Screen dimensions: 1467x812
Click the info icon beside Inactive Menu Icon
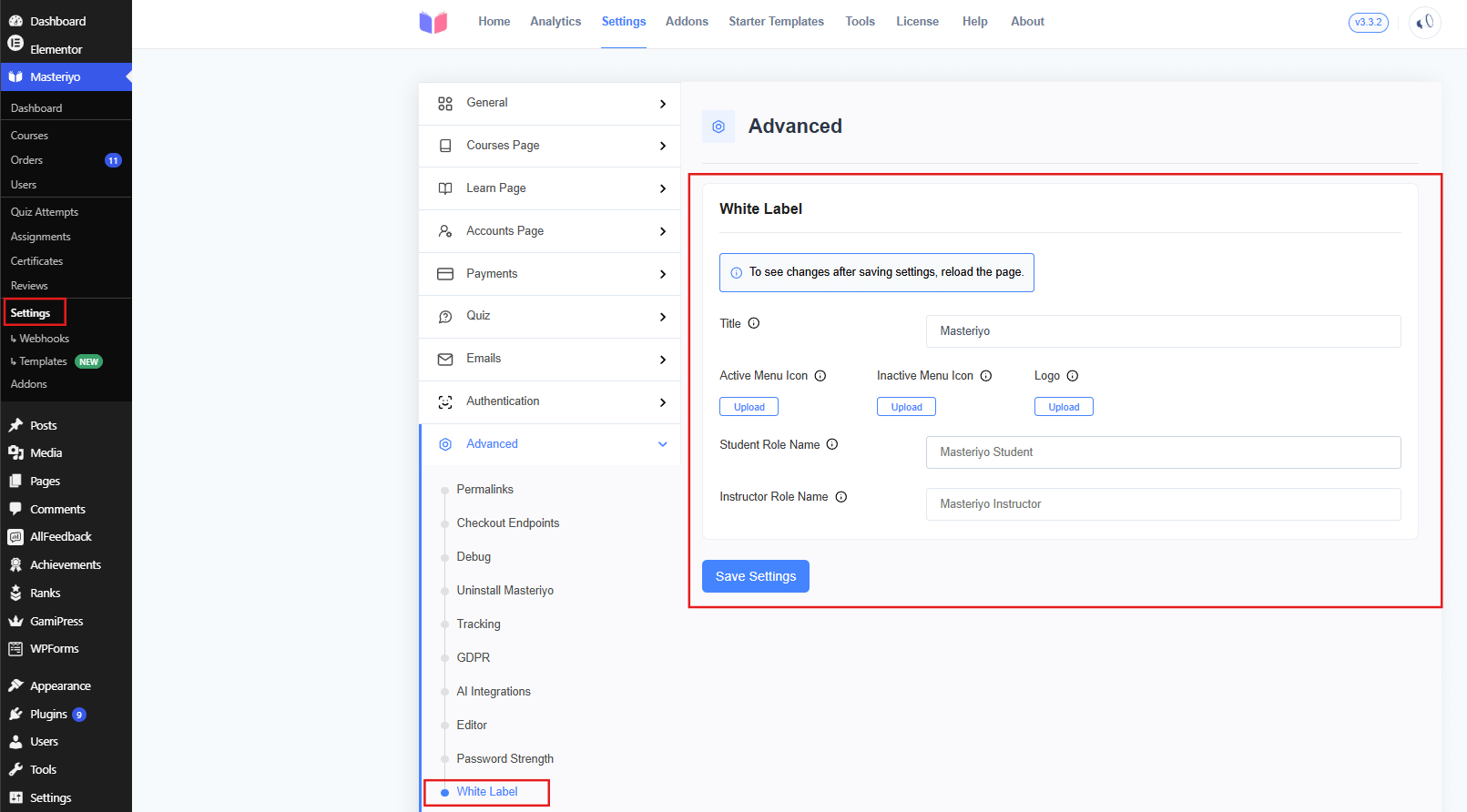tap(986, 376)
